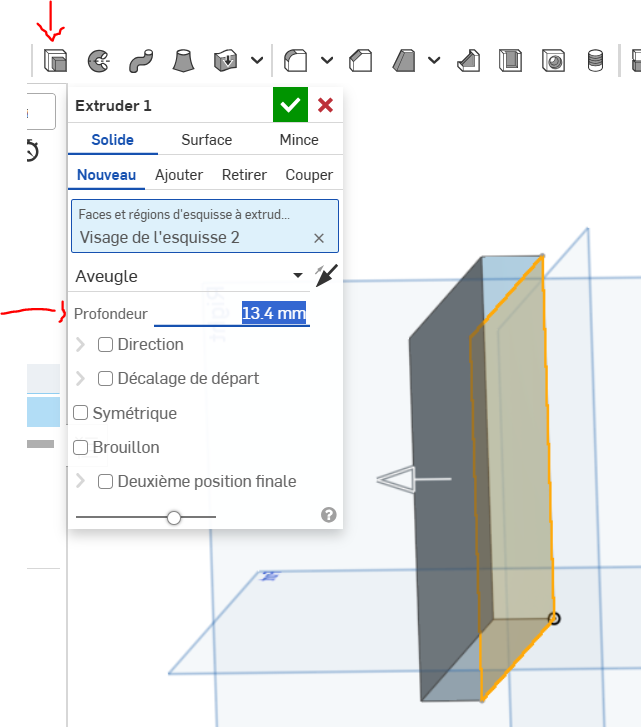This screenshot has height=727, width=641.
Task: Select the Sweep tool
Action: point(141,60)
